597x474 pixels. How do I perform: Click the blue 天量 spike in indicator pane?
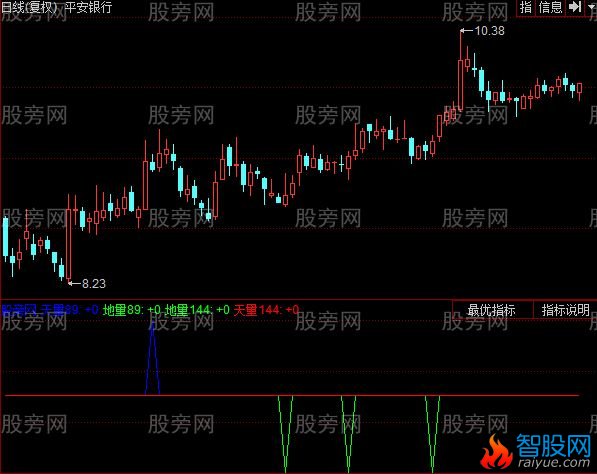pos(152,358)
